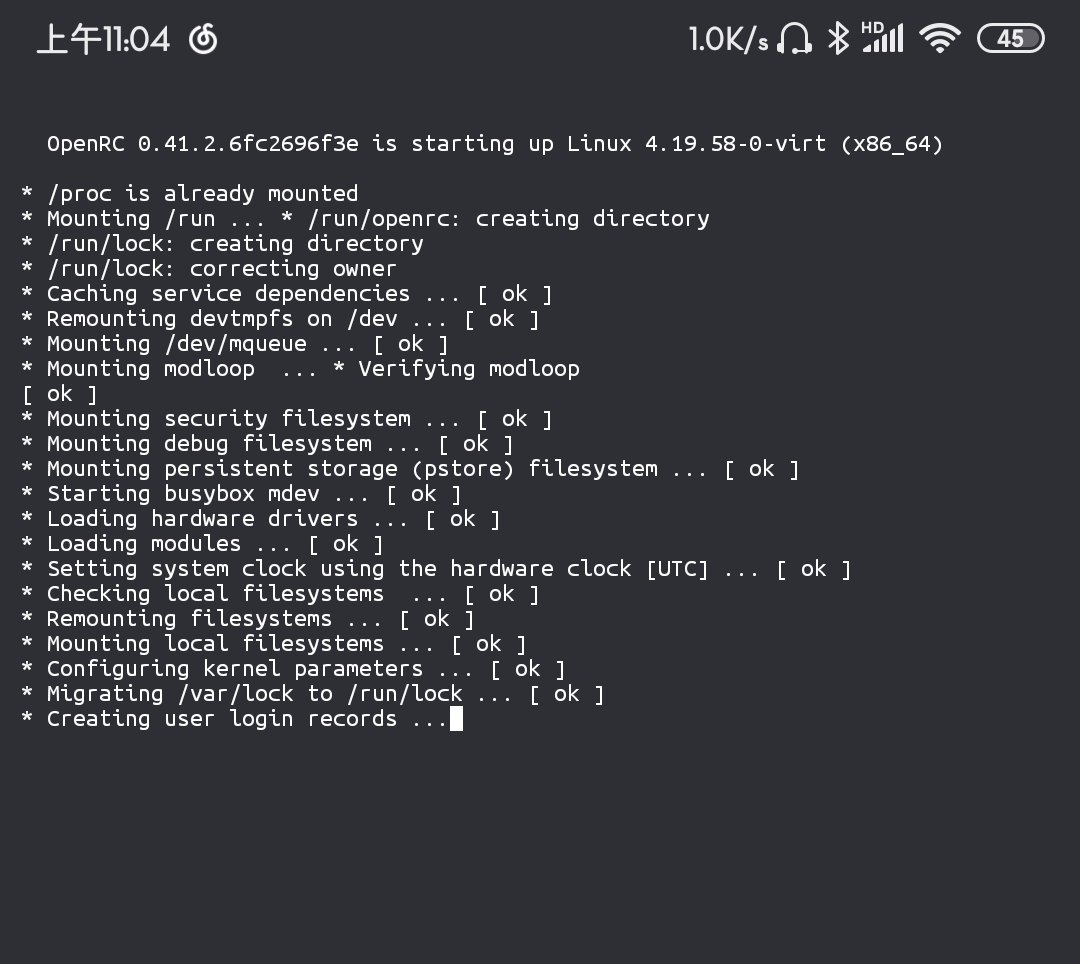Tap the headphones icon in status bar
Screen dimensions: 1080x964
795,39
